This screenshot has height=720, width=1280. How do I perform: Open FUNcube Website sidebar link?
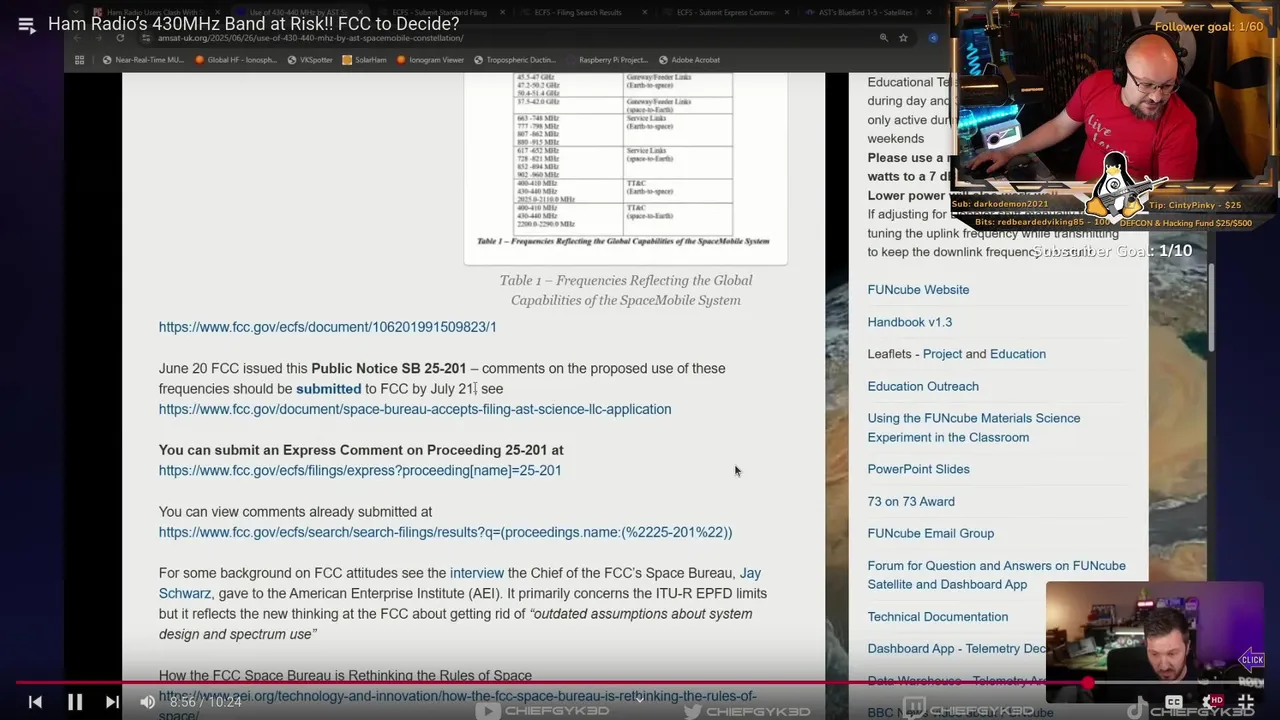[918, 290]
